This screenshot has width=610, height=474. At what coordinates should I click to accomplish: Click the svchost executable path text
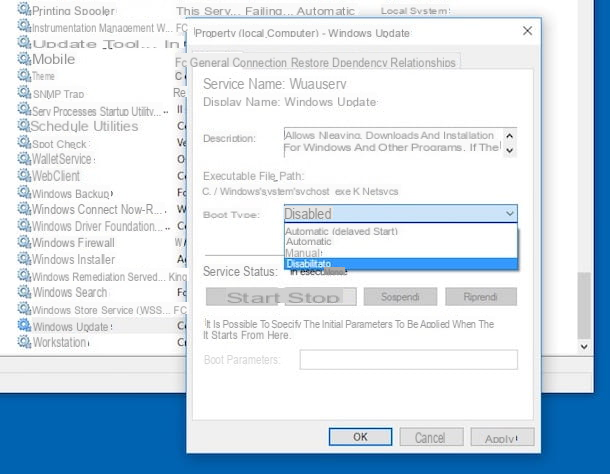pos(300,191)
